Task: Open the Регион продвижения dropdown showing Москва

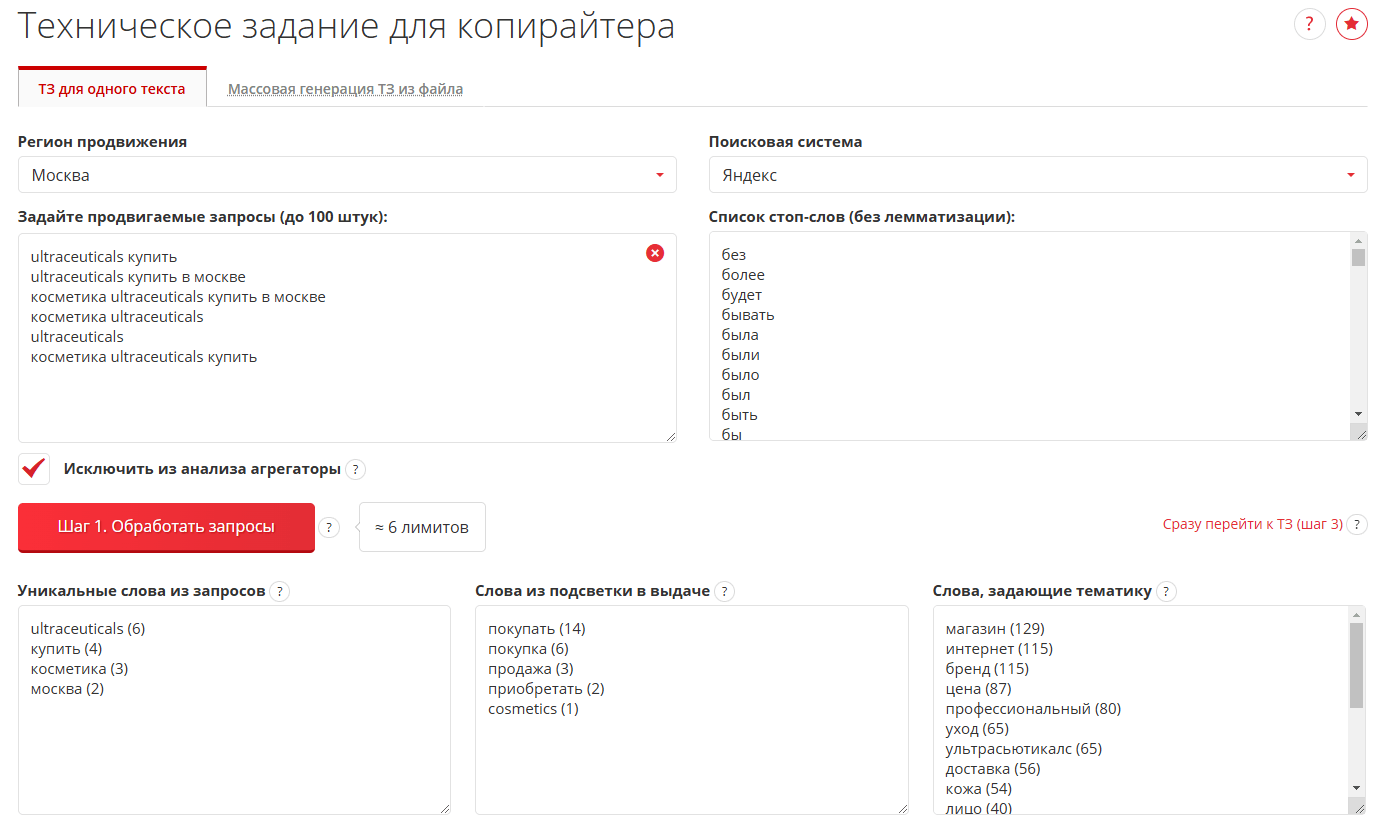Action: pyautogui.click(x=347, y=175)
